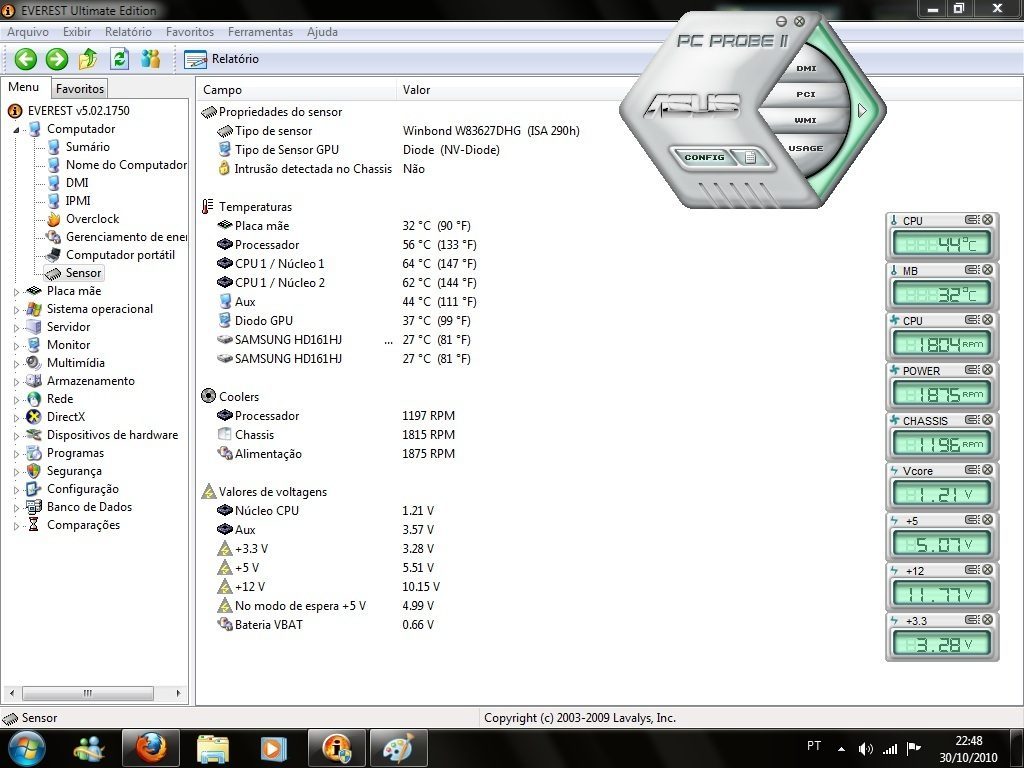Open Windows Explorer folder icon on the taskbar
This screenshot has height=768, width=1024.
tap(213, 748)
